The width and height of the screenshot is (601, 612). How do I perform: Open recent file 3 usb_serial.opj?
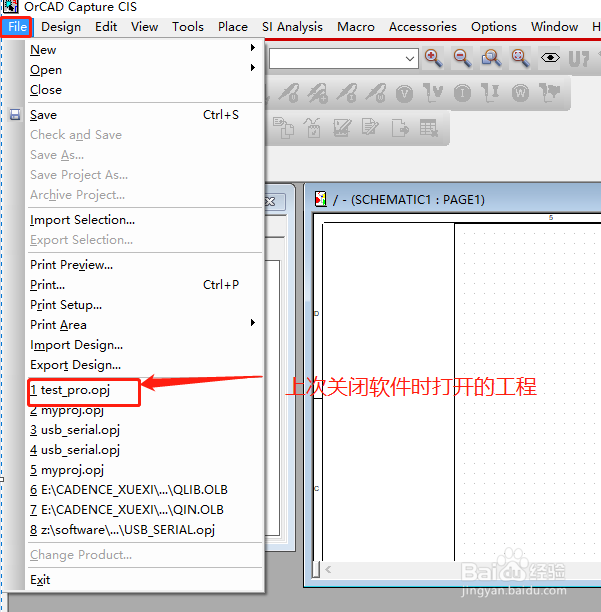pos(145,430)
